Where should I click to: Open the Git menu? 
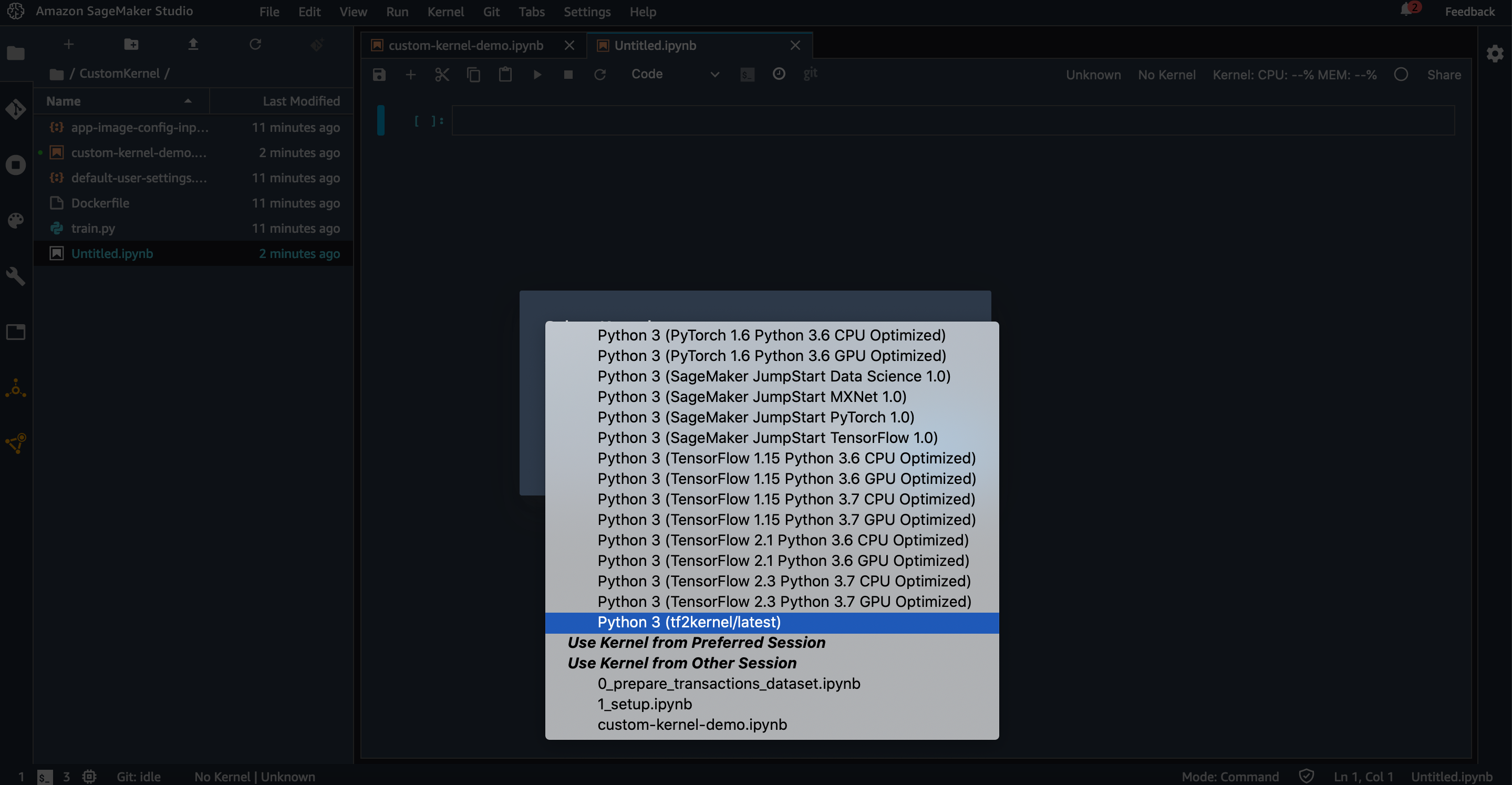[491, 12]
